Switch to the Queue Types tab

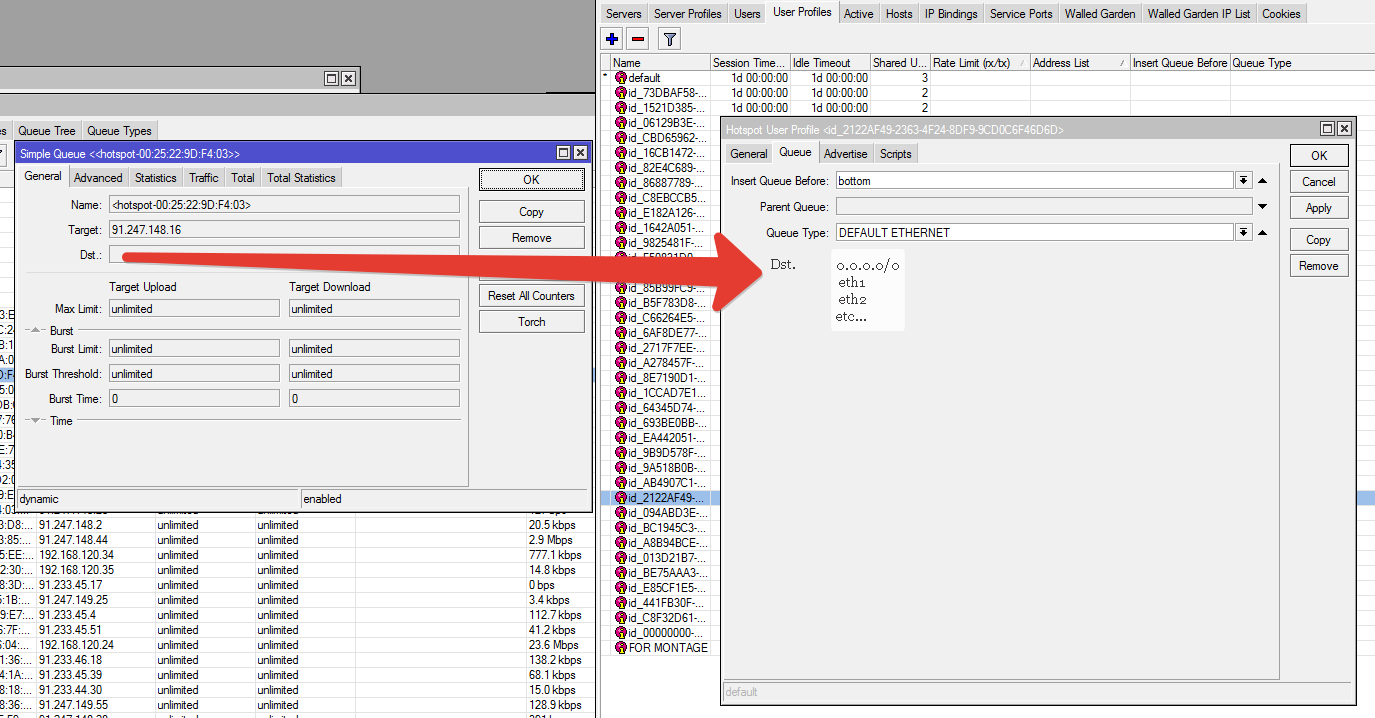(x=119, y=130)
